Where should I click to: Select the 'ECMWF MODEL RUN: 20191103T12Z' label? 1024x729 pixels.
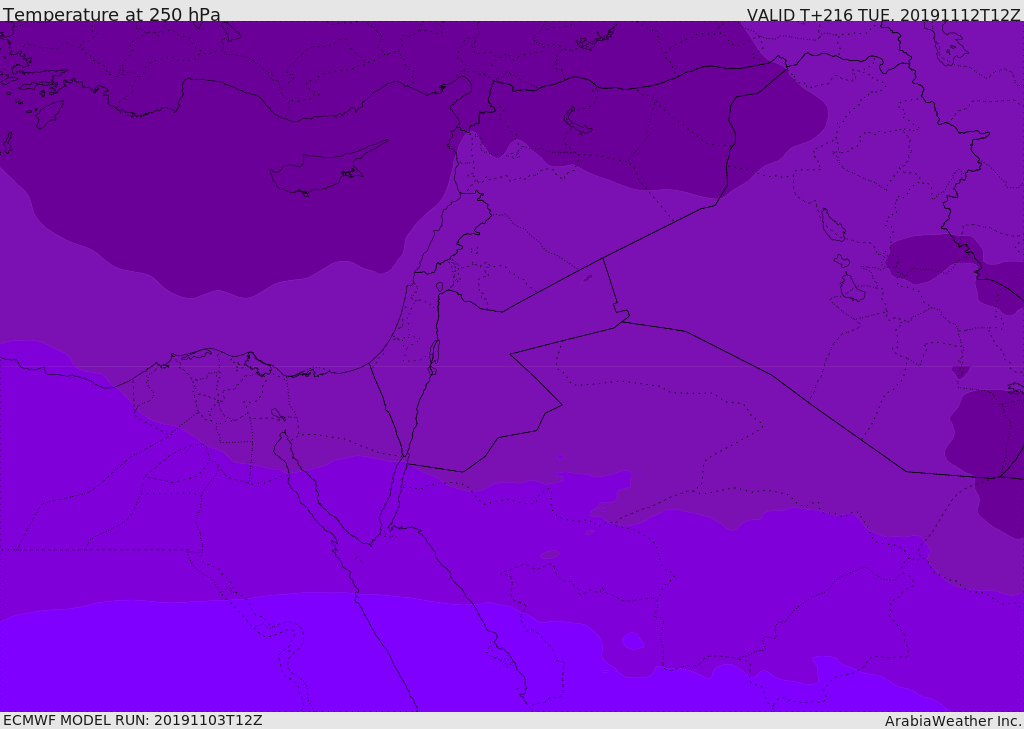[133, 720]
